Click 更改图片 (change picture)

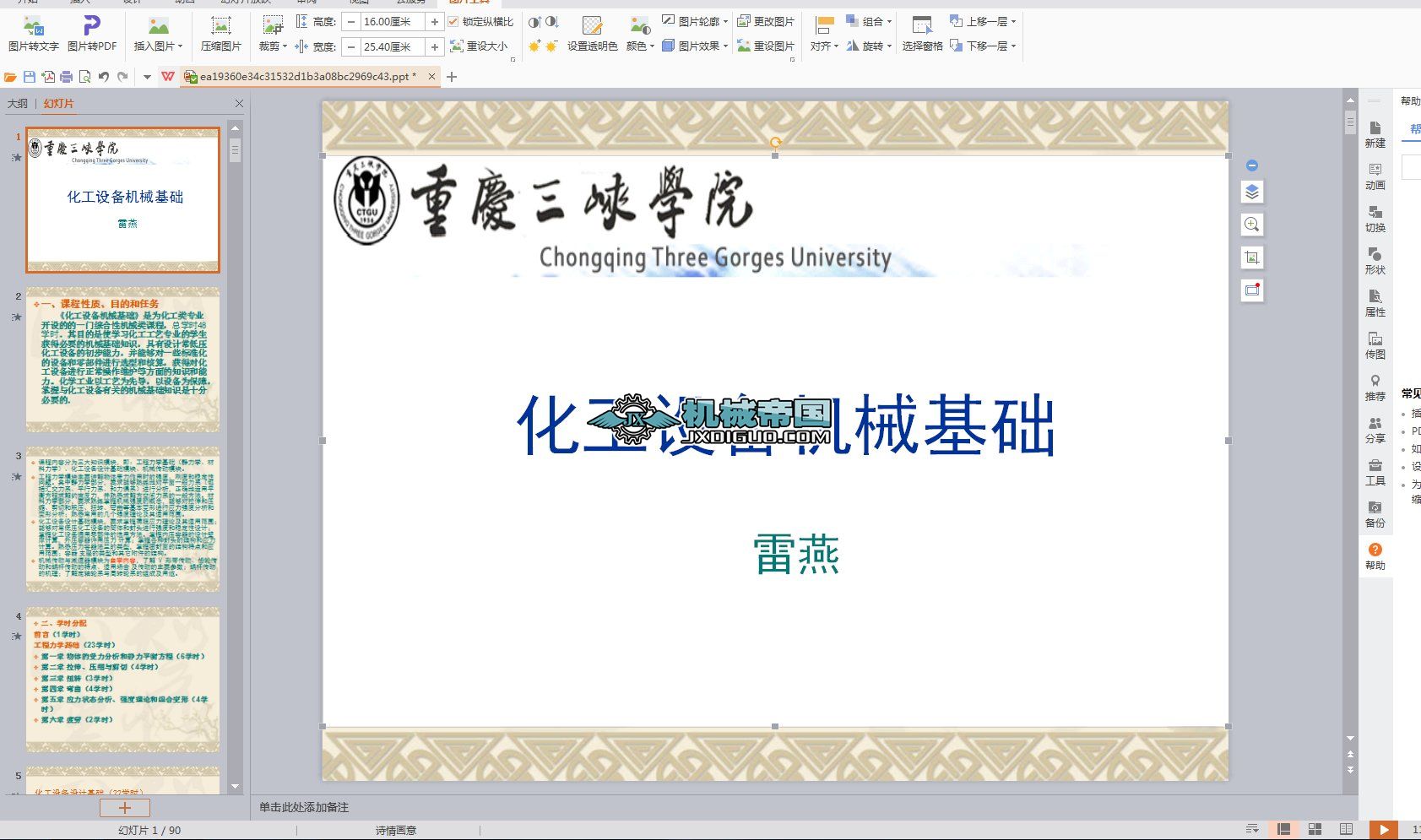(766, 21)
